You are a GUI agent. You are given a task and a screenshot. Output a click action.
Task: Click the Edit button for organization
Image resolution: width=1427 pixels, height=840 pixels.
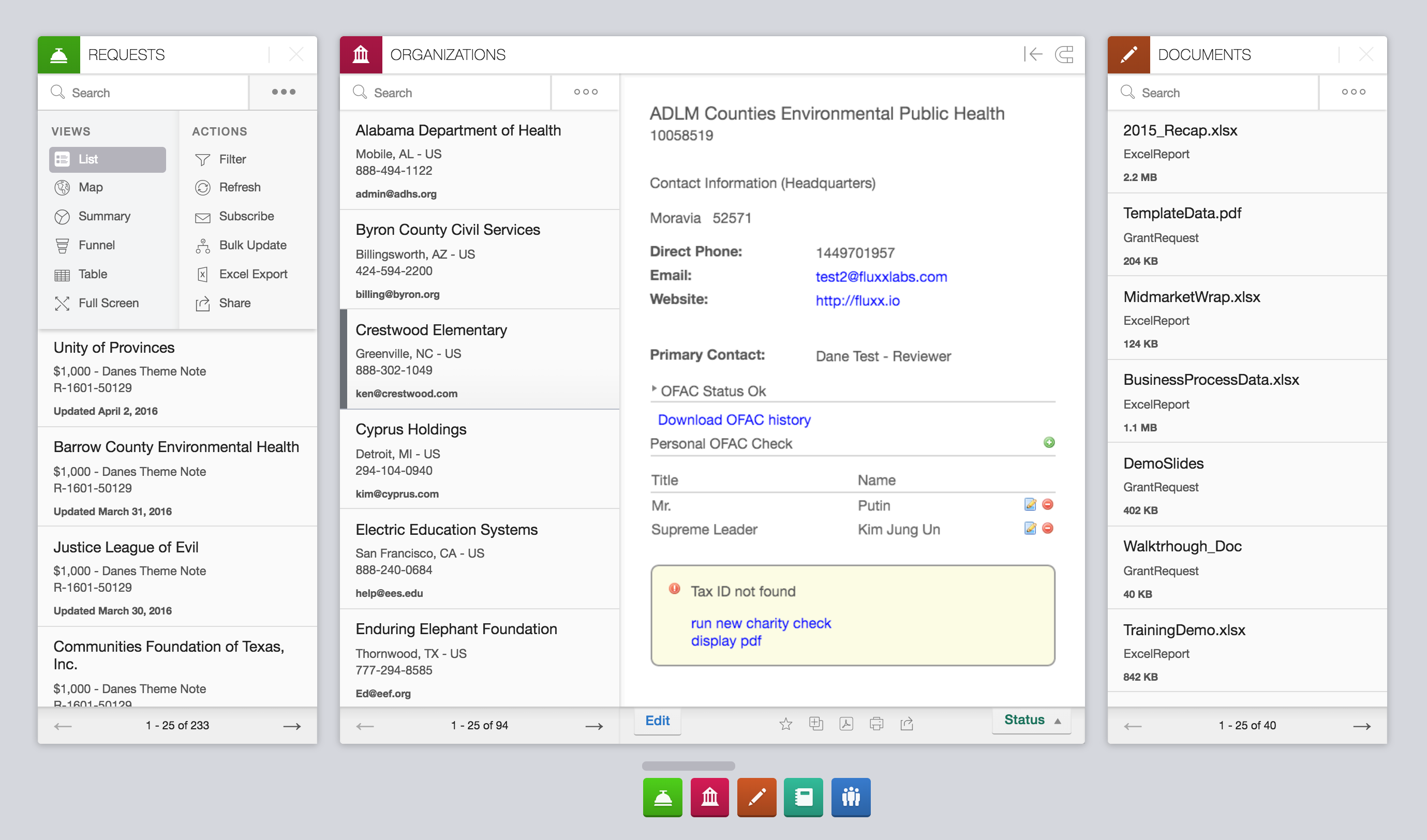657,721
